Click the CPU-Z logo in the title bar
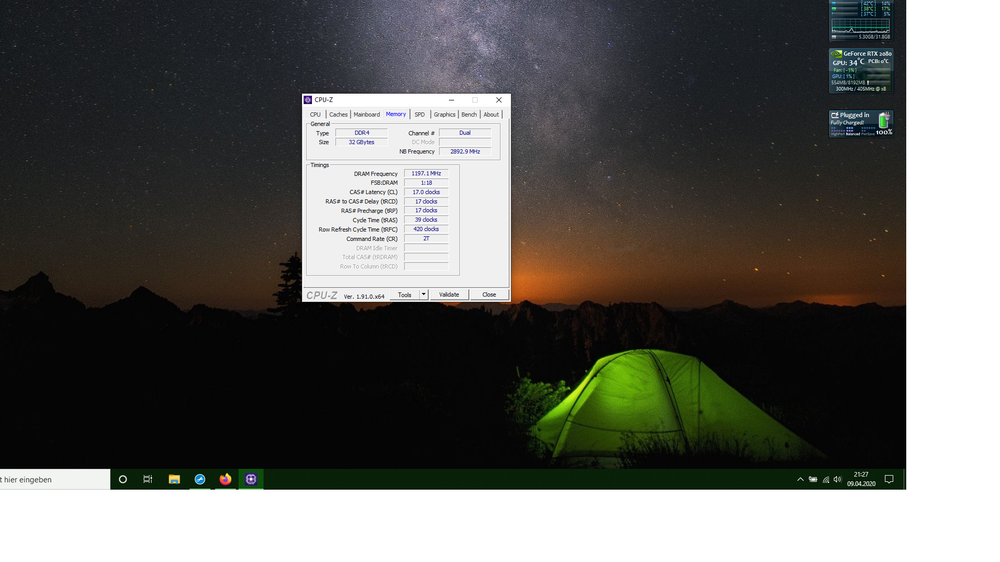This screenshot has height=562, width=1000. [309, 100]
